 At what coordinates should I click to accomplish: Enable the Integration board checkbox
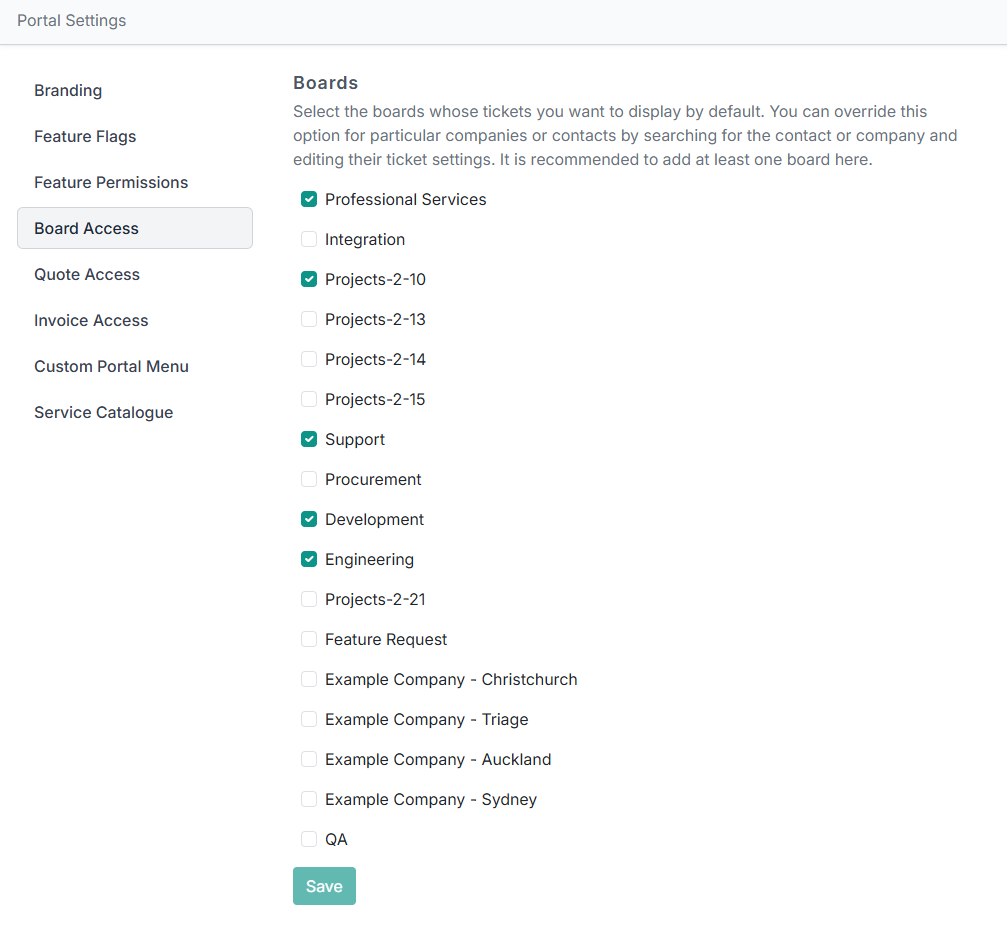click(309, 239)
